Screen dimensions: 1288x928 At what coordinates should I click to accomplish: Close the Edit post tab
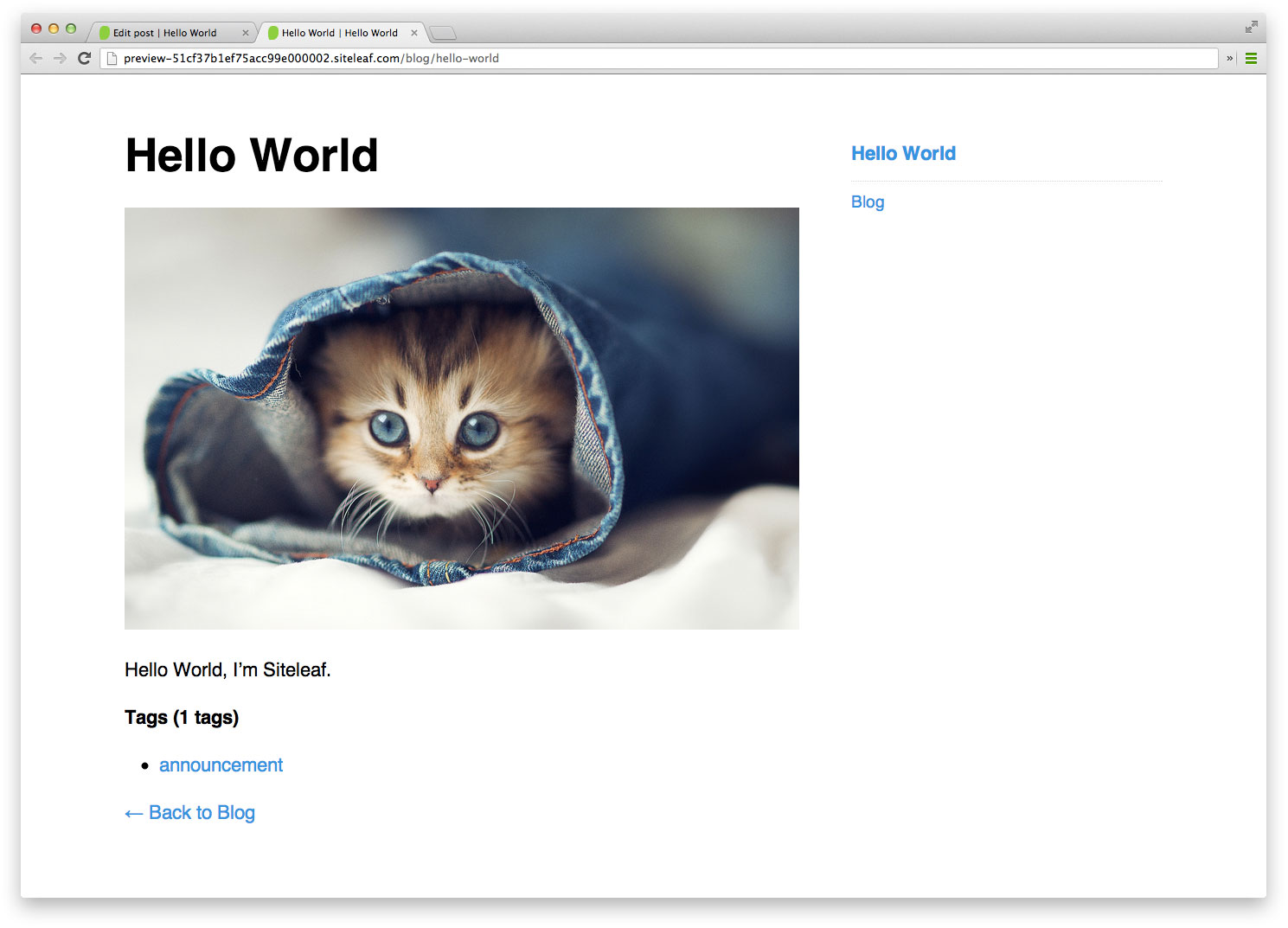246,33
